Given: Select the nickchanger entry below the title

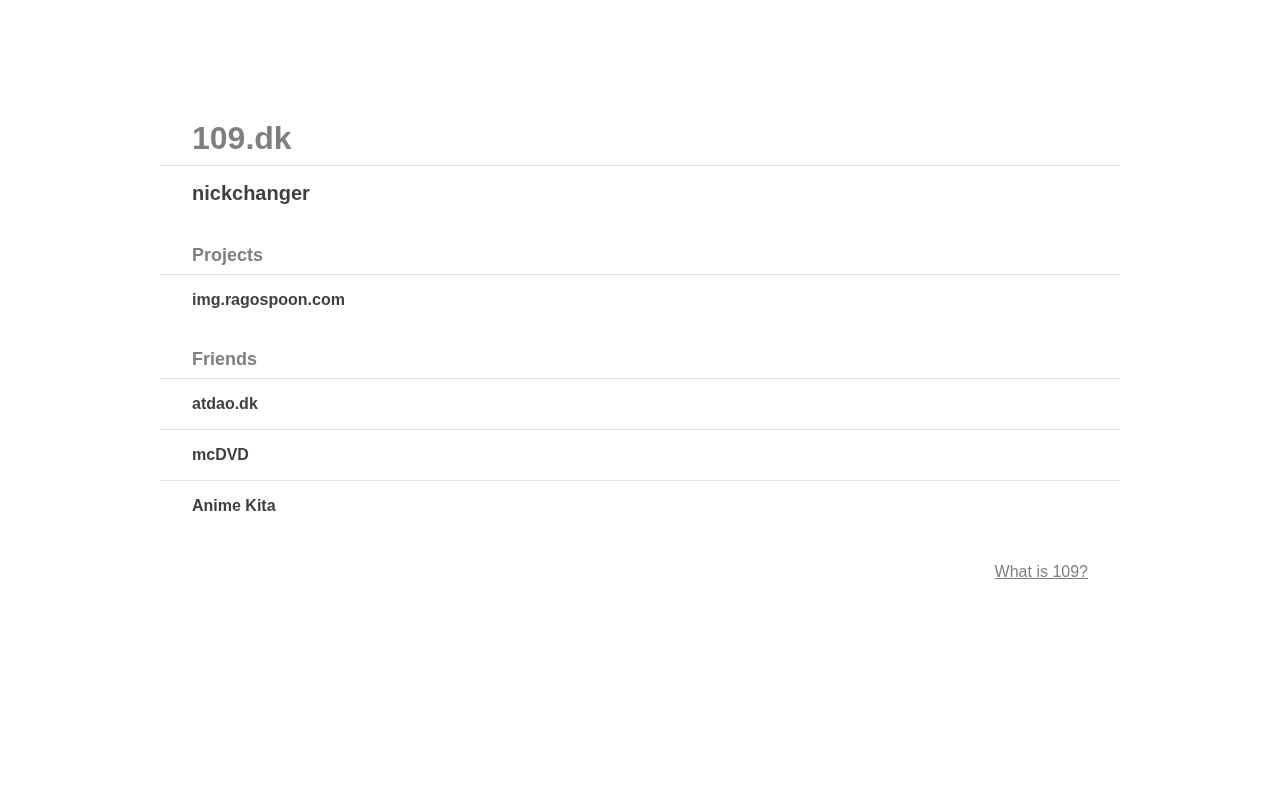Looking at the screenshot, I should pyautogui.click(x=251, y=193).
